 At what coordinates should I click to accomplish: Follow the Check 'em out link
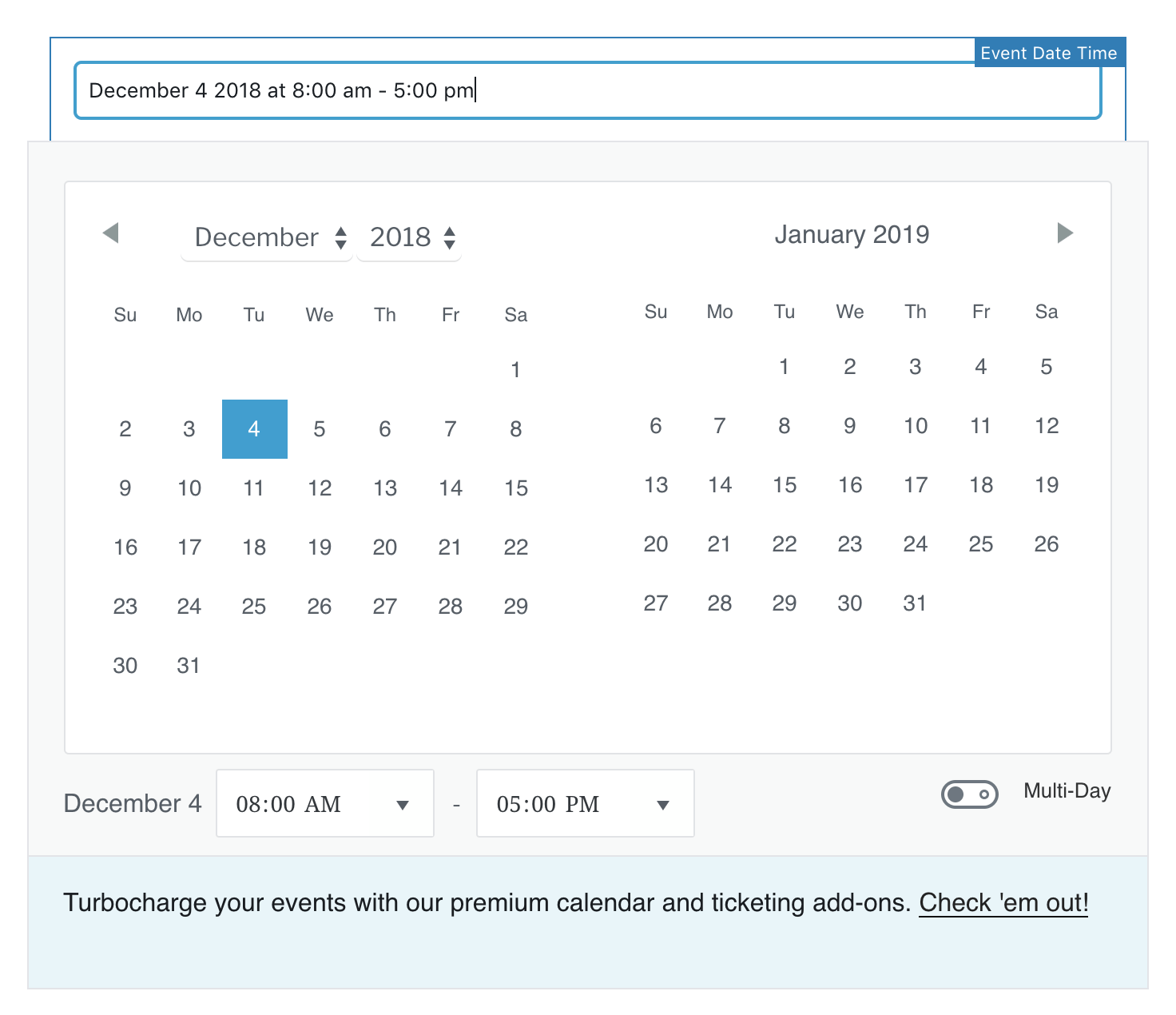1003,902
